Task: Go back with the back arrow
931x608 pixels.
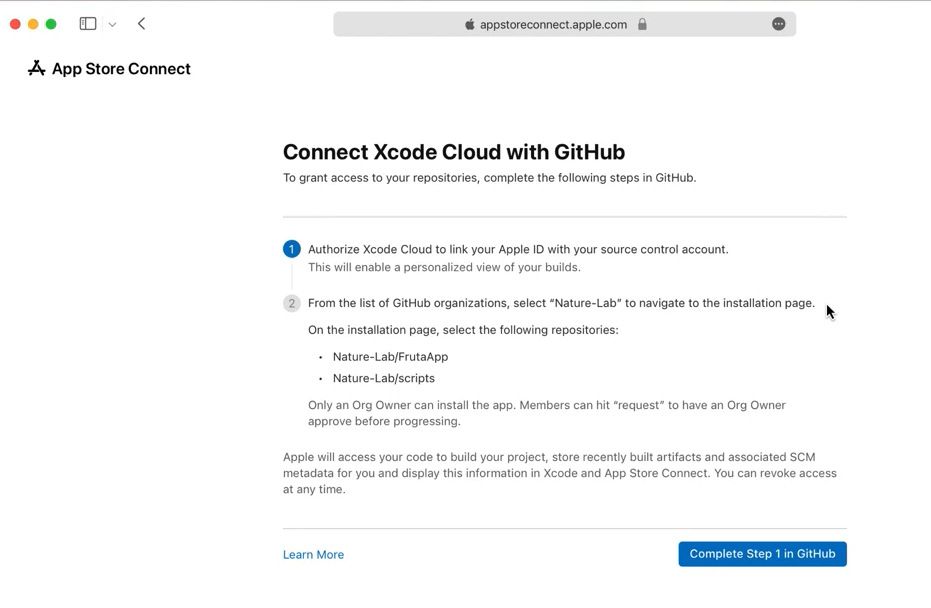Action: pyautogui.click(x=141, y=24)
